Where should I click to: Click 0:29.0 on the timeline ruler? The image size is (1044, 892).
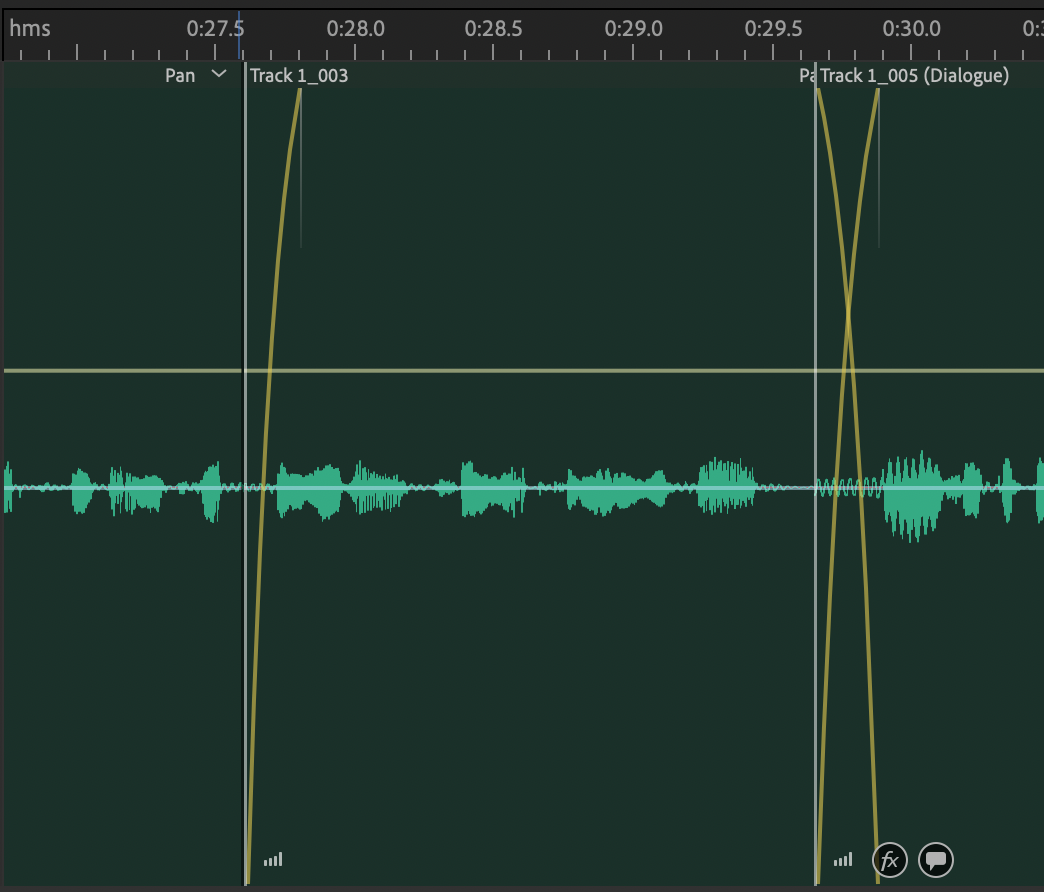point(633,28)
